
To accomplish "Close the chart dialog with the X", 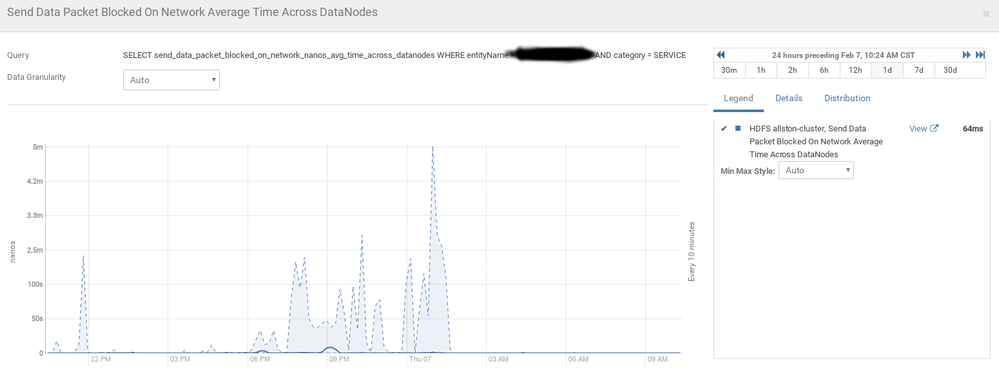I will 986,13.
